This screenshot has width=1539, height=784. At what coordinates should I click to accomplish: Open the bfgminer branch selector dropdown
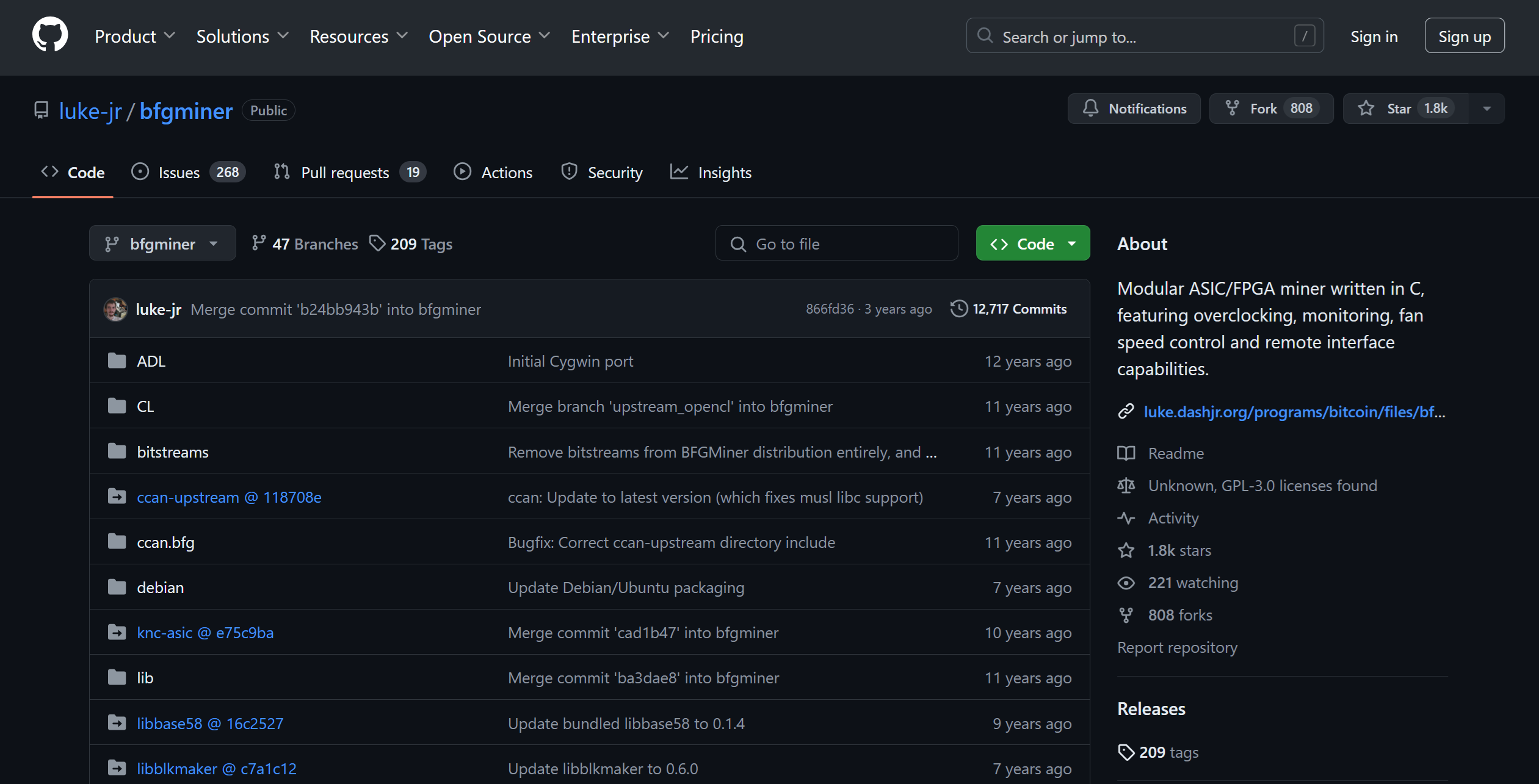point(162,243)
